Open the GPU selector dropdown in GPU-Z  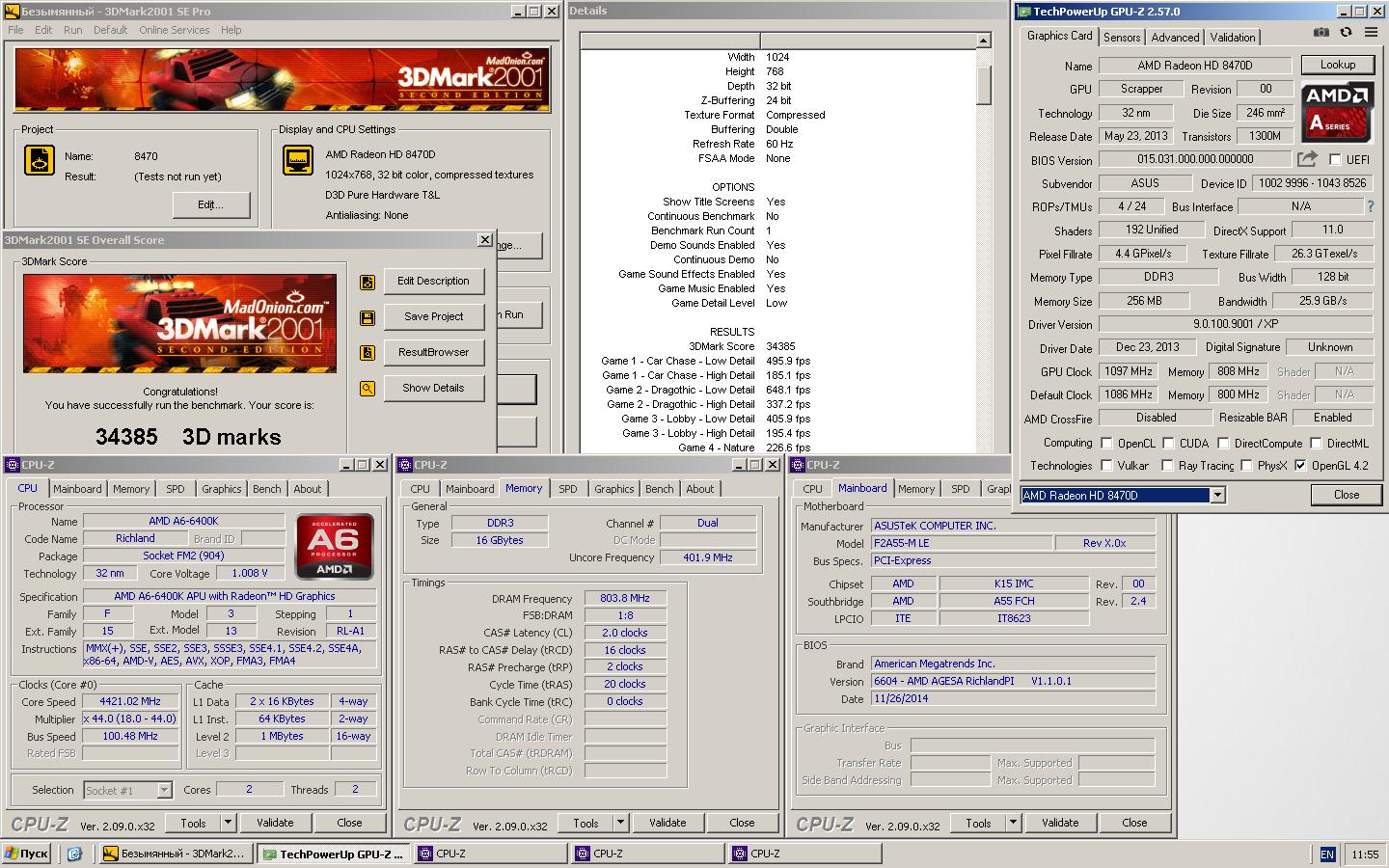click(1217, 495)
